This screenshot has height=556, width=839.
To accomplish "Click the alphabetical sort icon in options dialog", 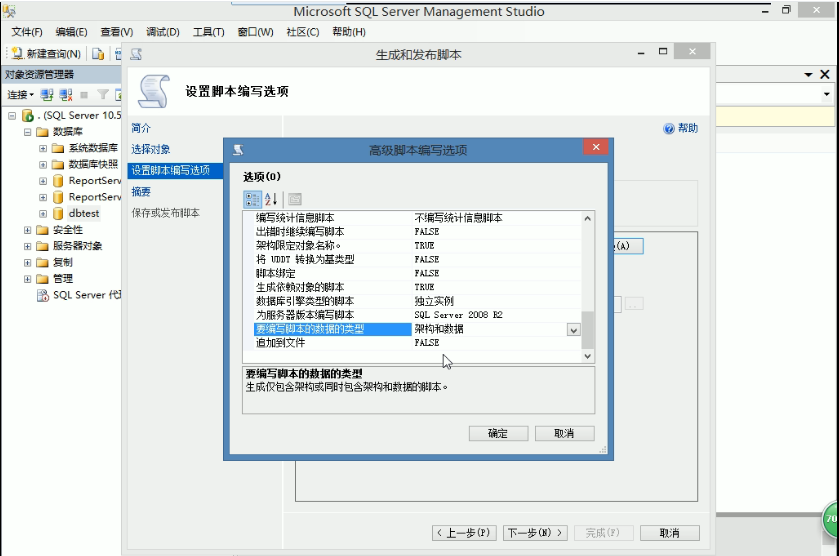I will 271,199.
